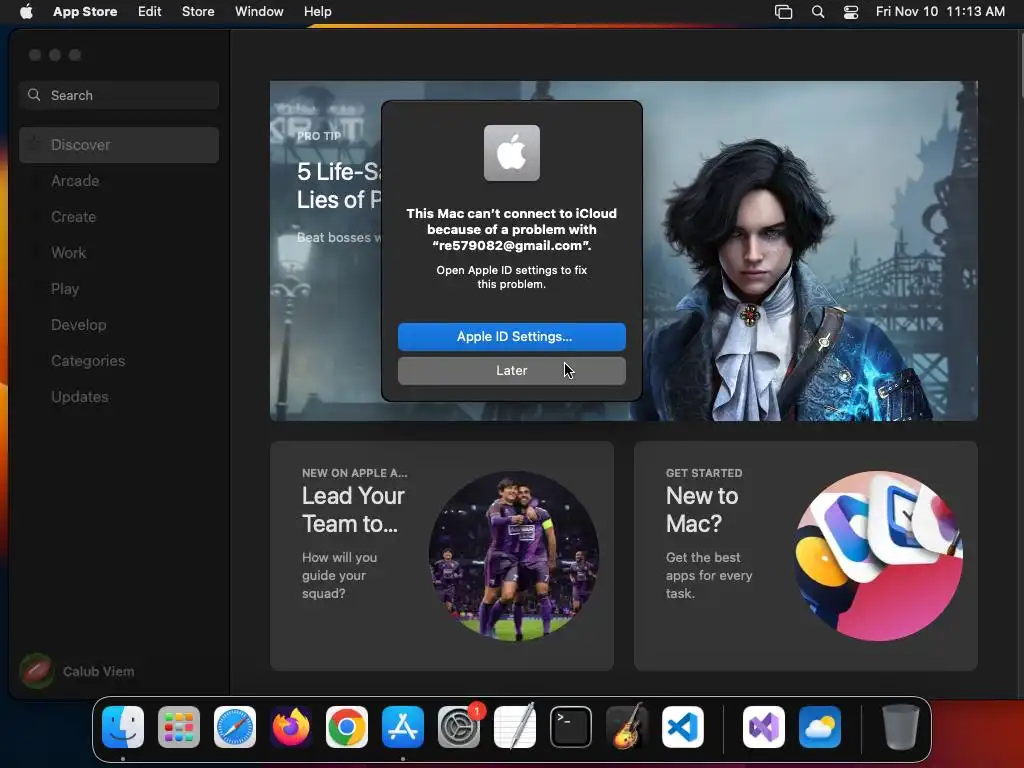Select Discover in the sidebar
The width and height of the screenshot is (1024, 768).
click(x=119, y=145)
